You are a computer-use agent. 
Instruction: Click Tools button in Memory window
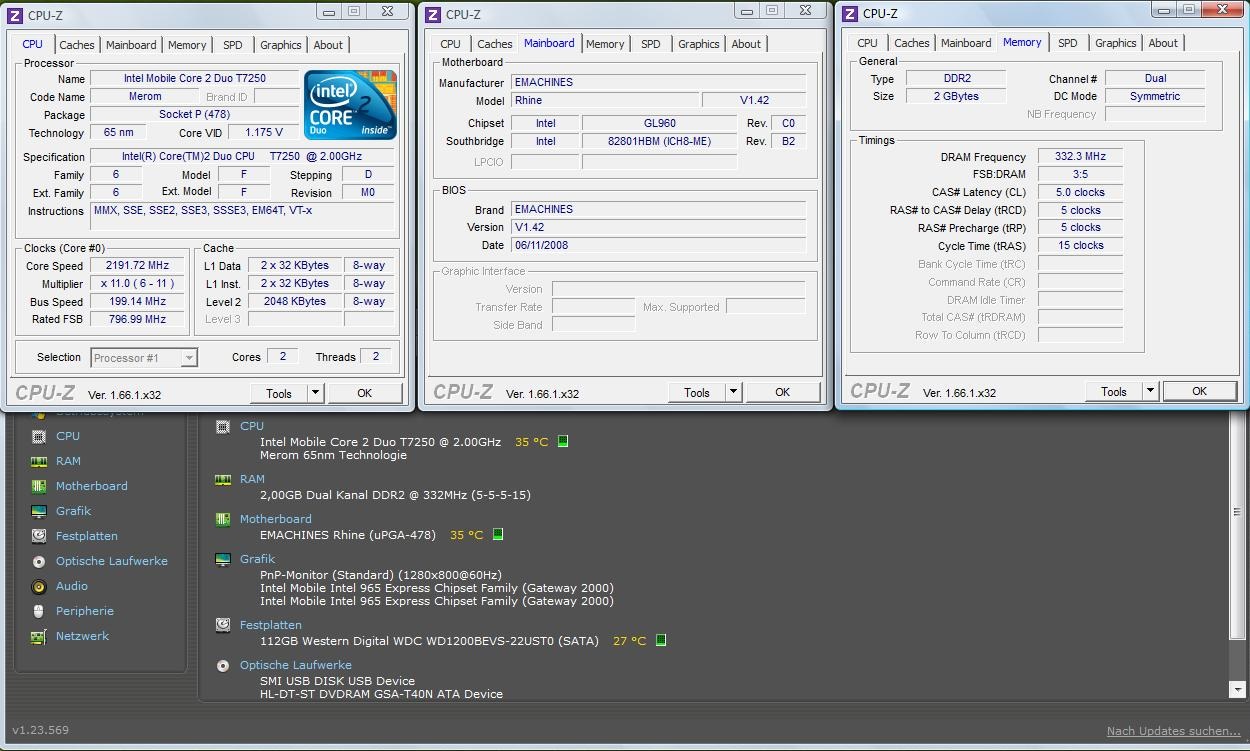(x=1114, y=391)
